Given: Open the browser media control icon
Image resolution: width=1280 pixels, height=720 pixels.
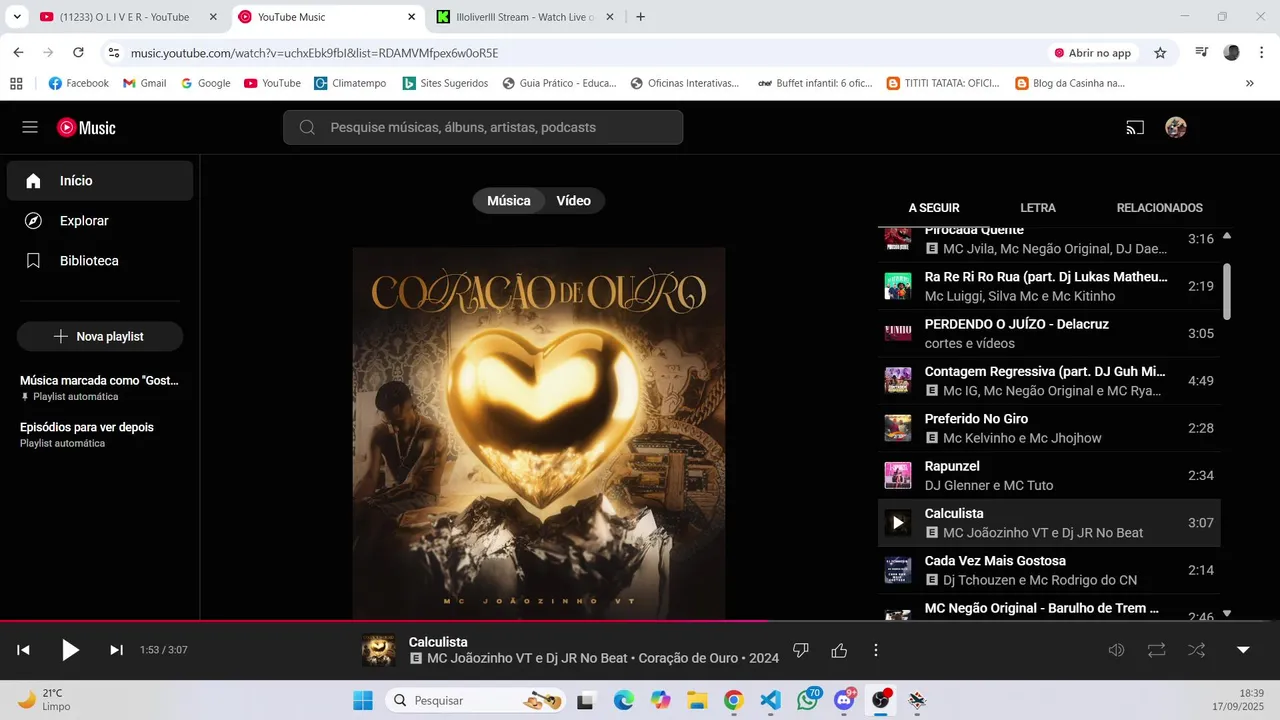Looking at the screenshot, I should (1202, 53).
